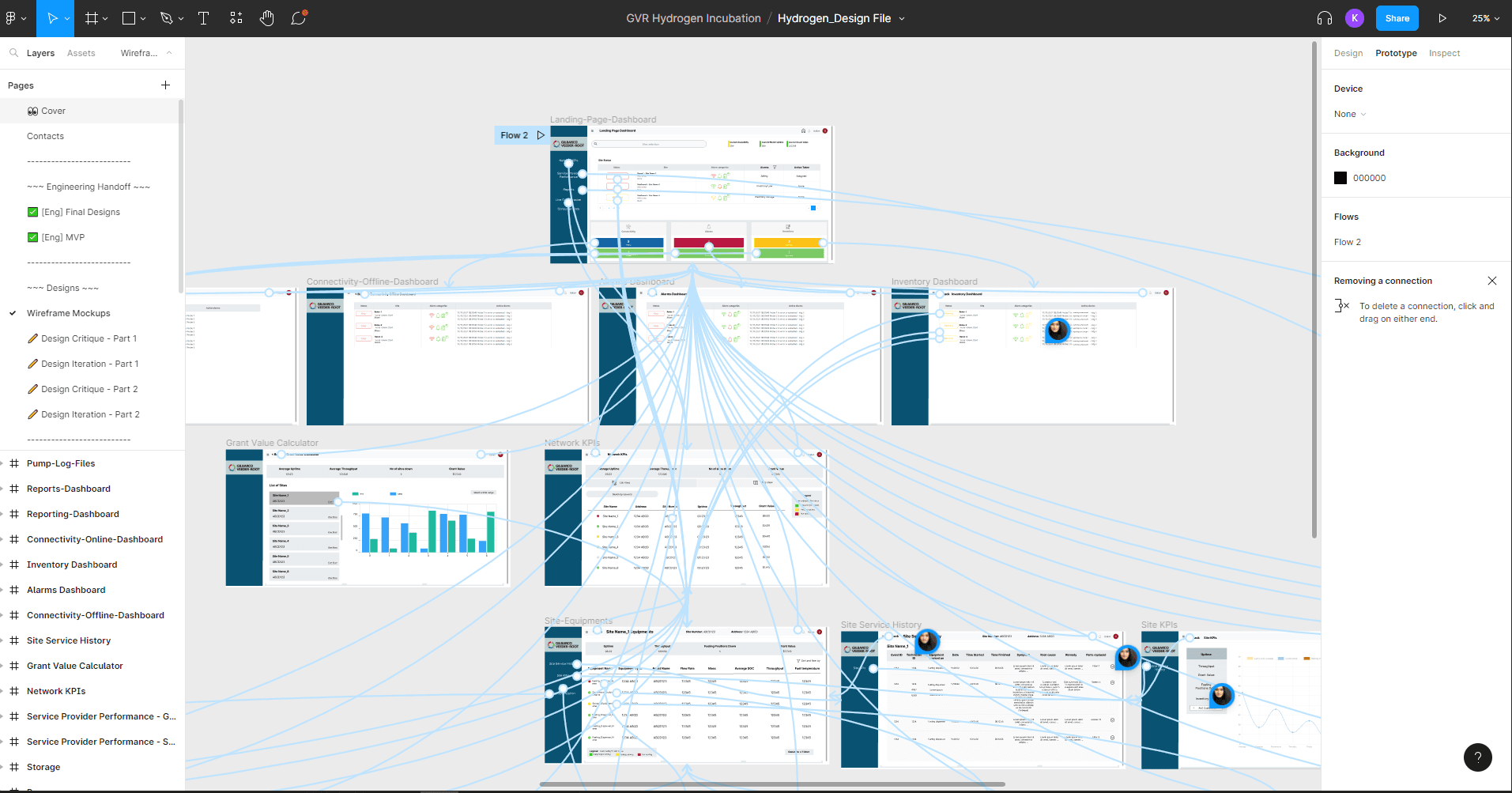Open Frame tool options dropdown arrow

click(106, 19)
